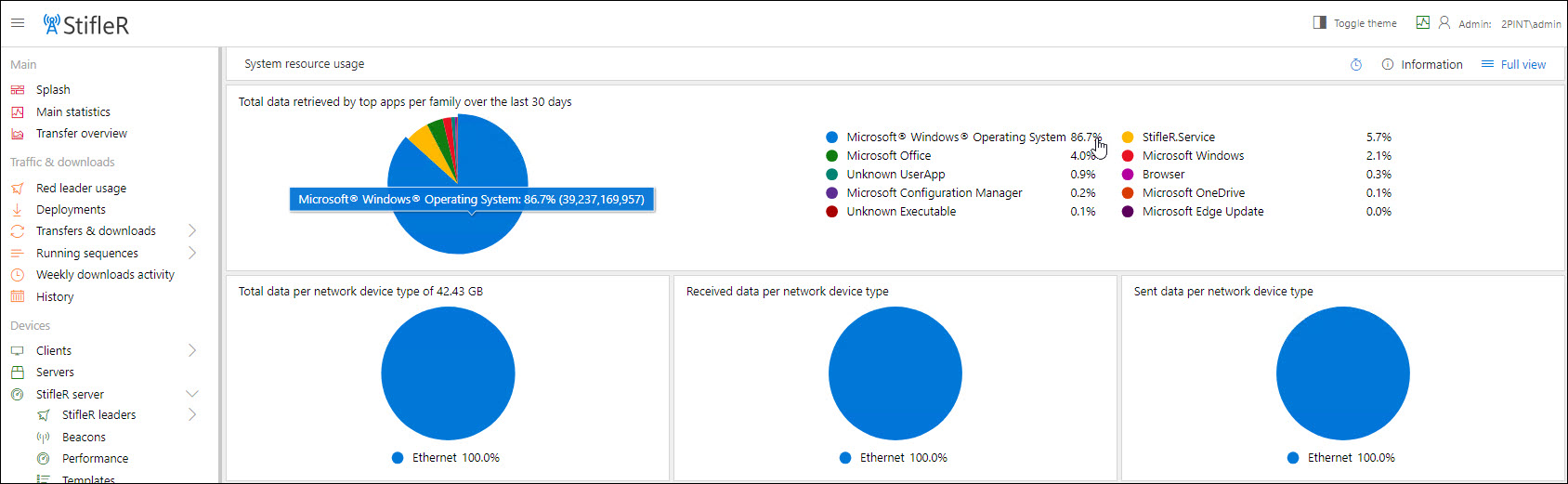Expand the Clients menu section
The height and width of the screenshot is (484, 1568).
pos(192,350)
